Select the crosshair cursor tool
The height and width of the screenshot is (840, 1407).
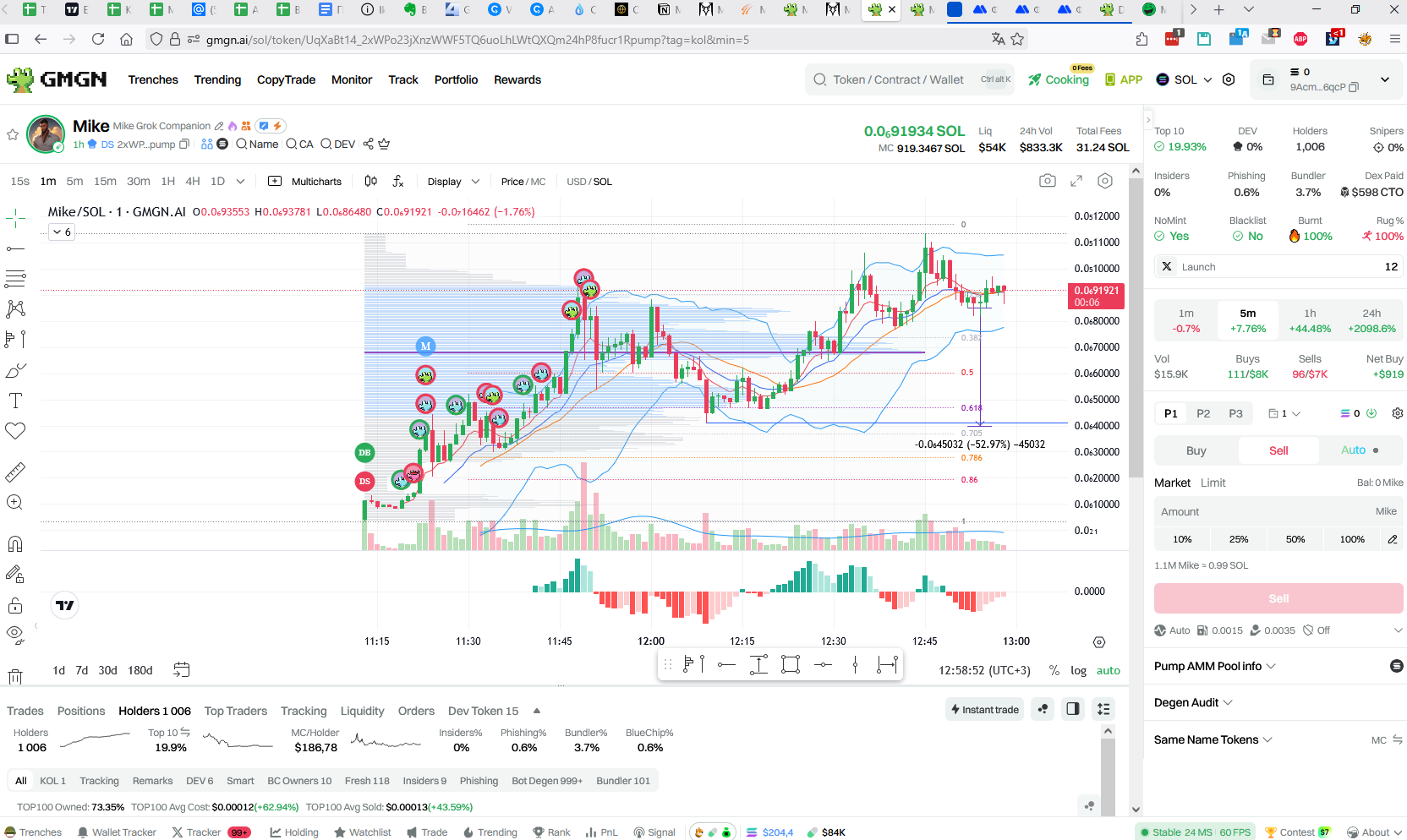coord(15,219)
